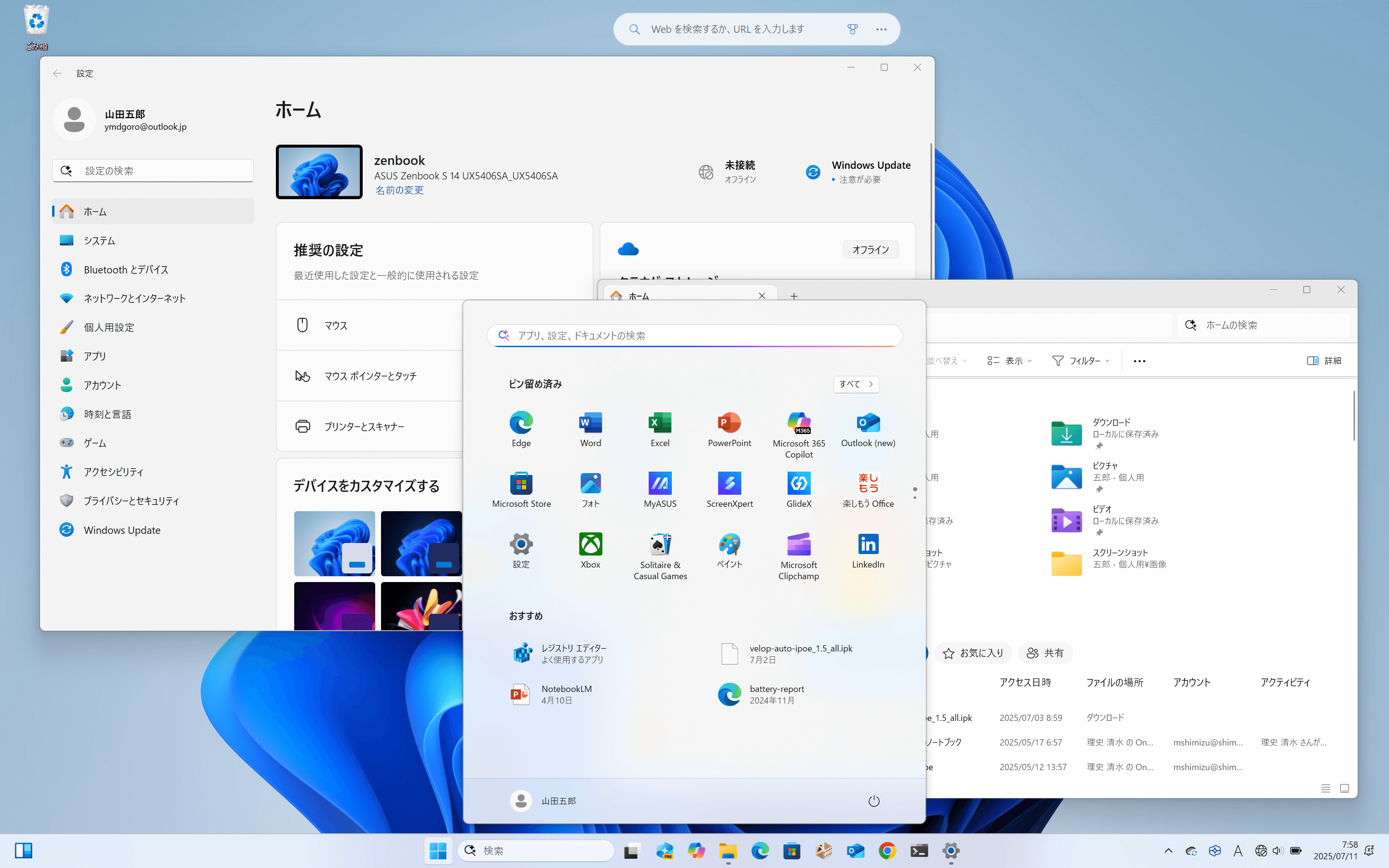Open File Explorer taskbar icon
This screenshot has height=868, width=1389.
coord(728,851)
